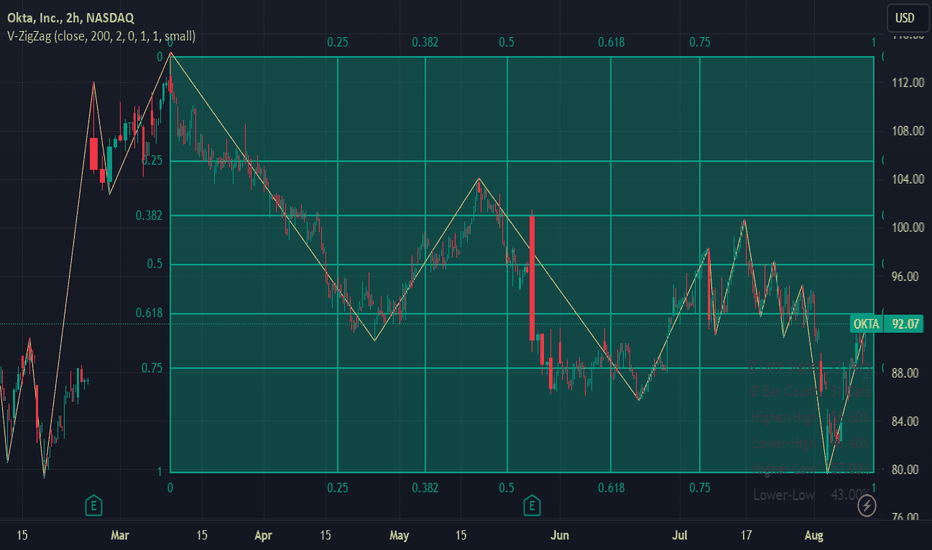The width and height of the screenshot is (932, 550).
Task: Click the Aug label on time axis
Action: 814,535
